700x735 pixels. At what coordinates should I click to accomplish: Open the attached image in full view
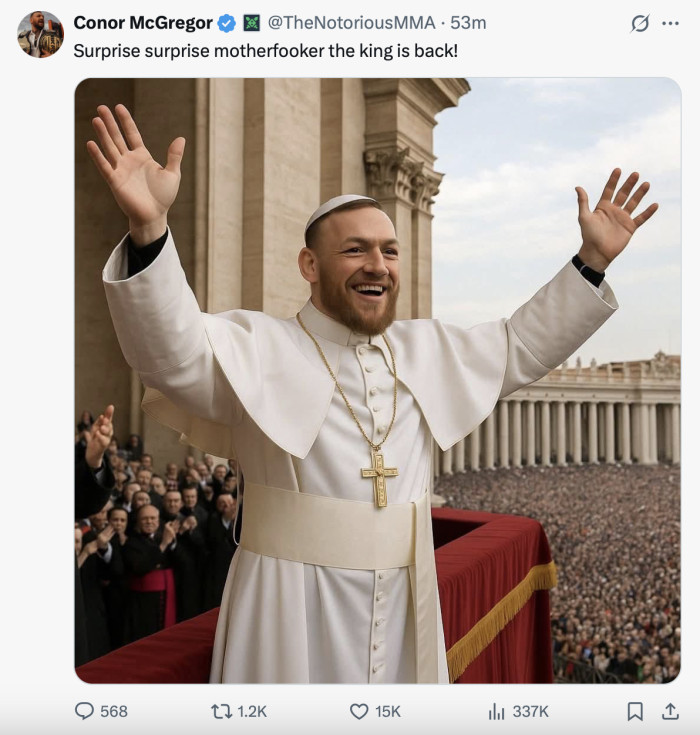tap(377, 380)
